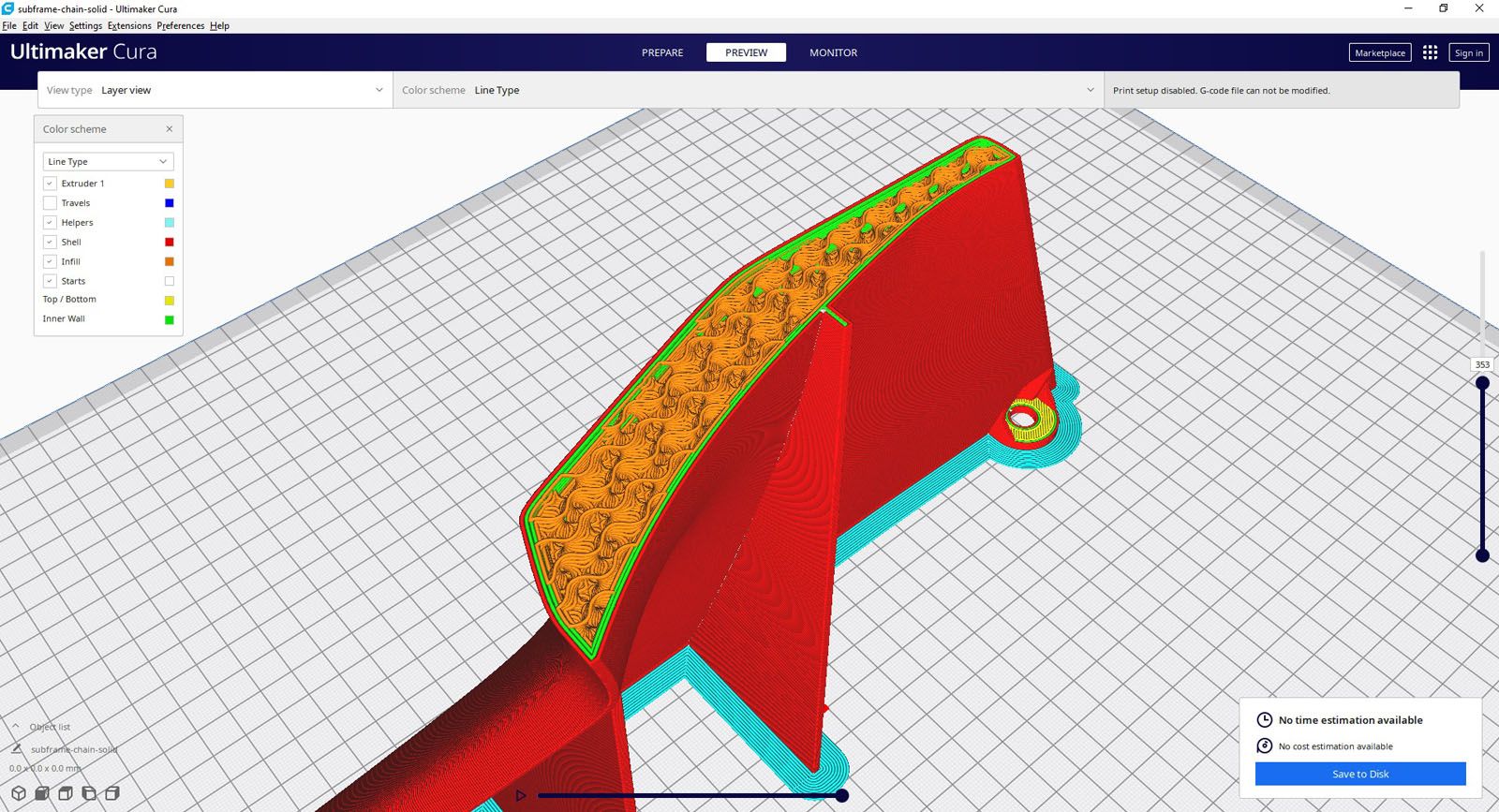
Task: Click the Shell red color swatch
Action: 170,242
